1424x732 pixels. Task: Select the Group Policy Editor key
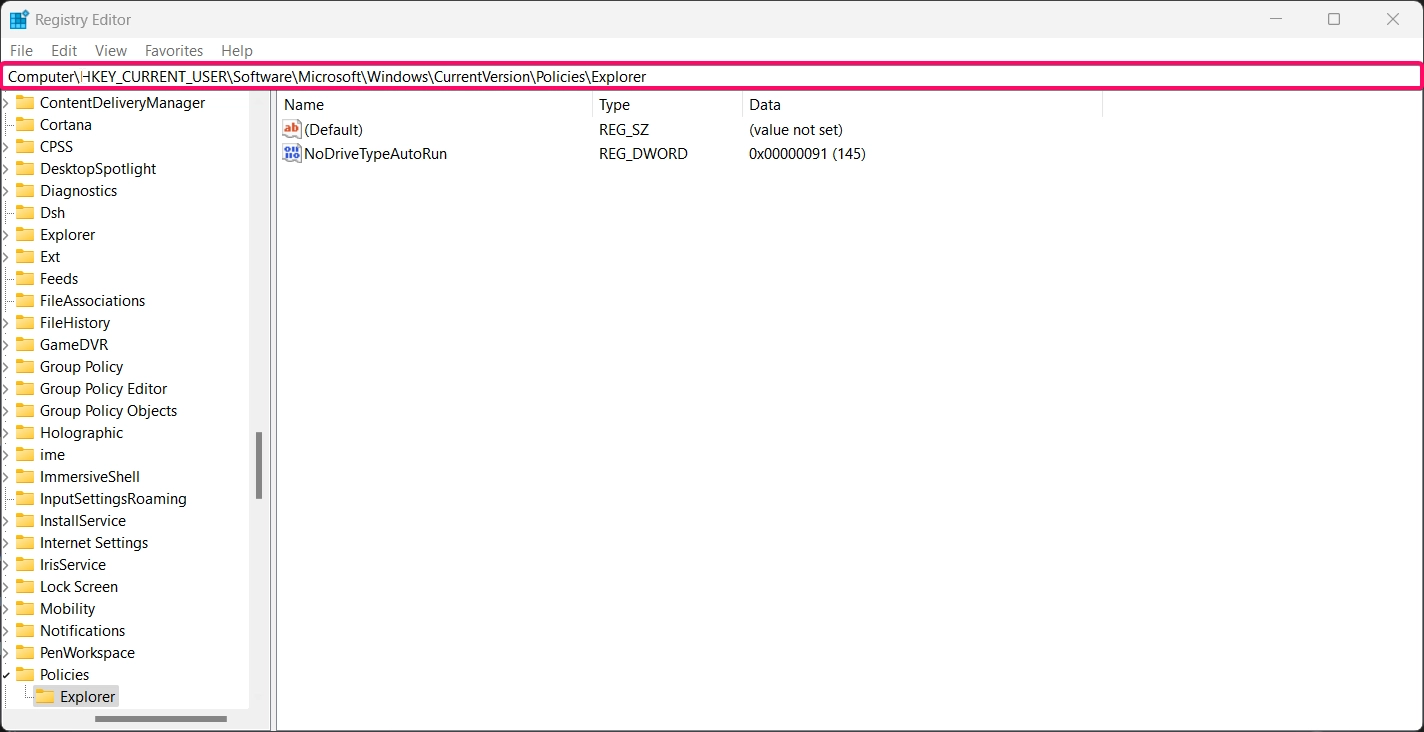(103, 388)
